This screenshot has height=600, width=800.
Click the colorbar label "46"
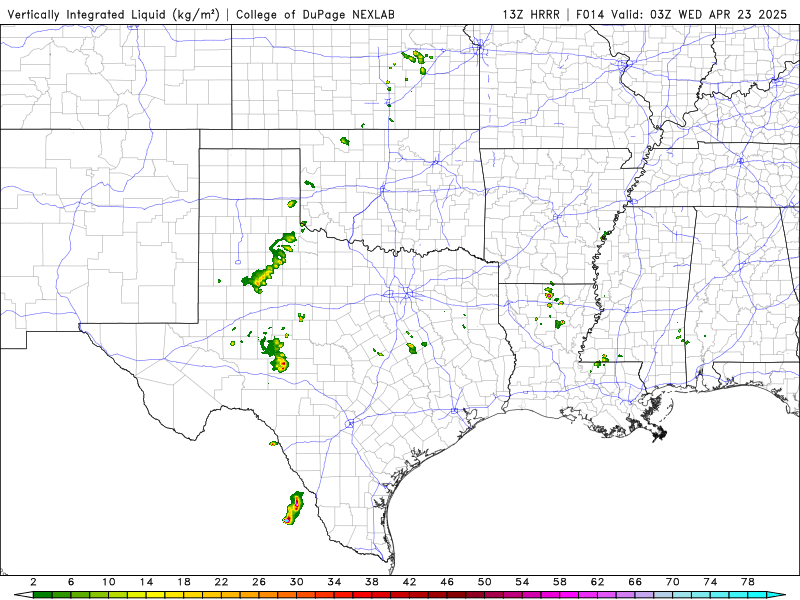click(447, 582)
